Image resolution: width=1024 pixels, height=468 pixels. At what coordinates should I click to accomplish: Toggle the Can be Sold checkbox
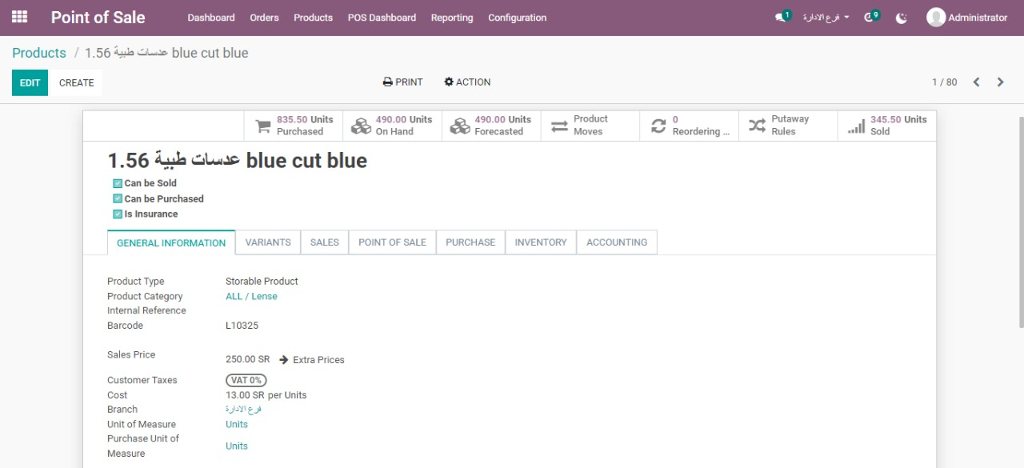click(117, 184)
